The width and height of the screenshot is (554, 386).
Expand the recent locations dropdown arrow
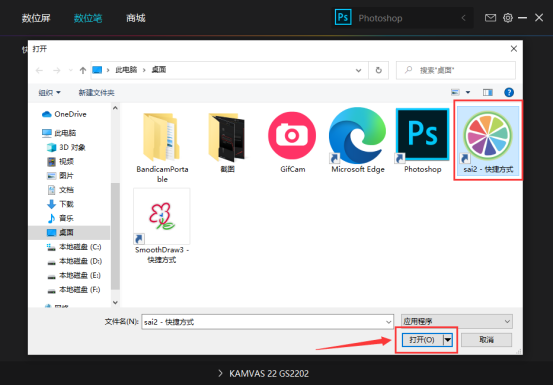[x=71, y=71]
